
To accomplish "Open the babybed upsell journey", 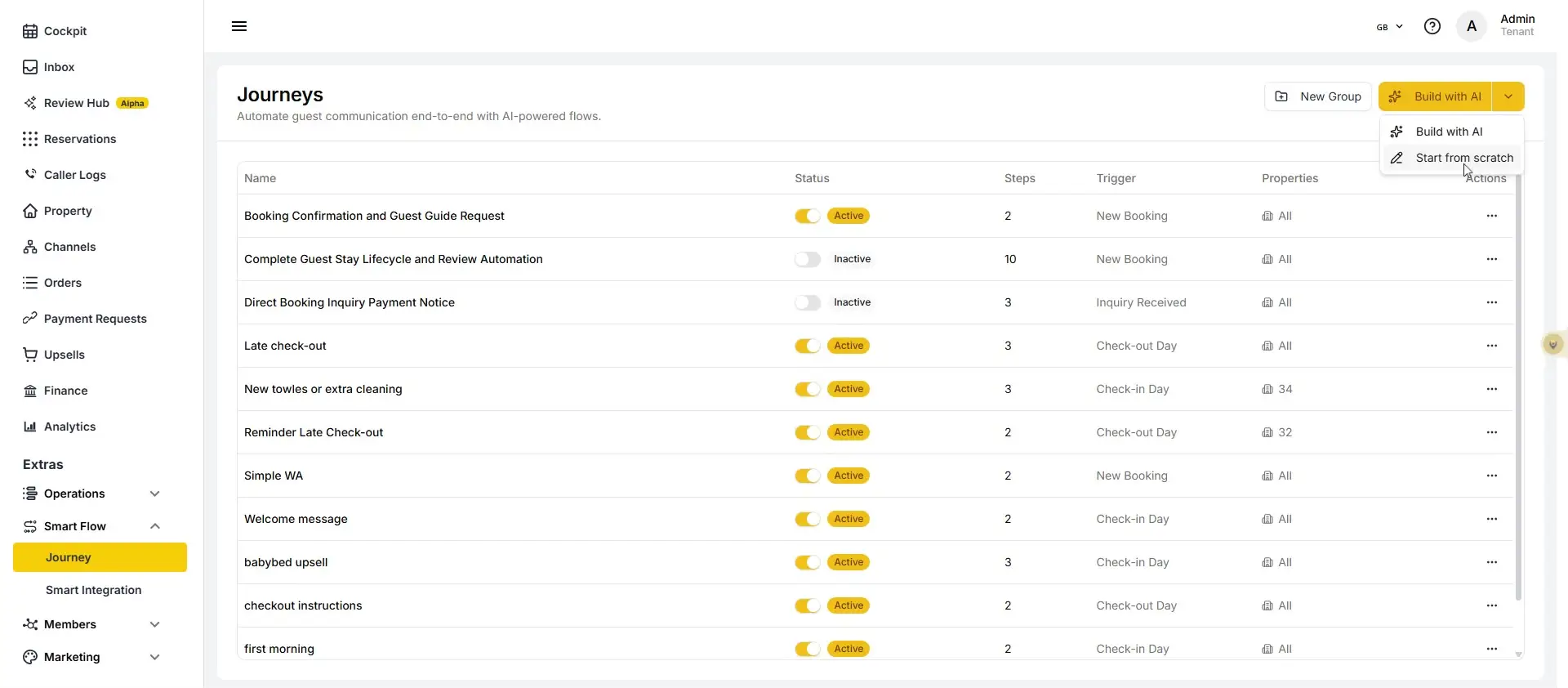I will 286,562.
